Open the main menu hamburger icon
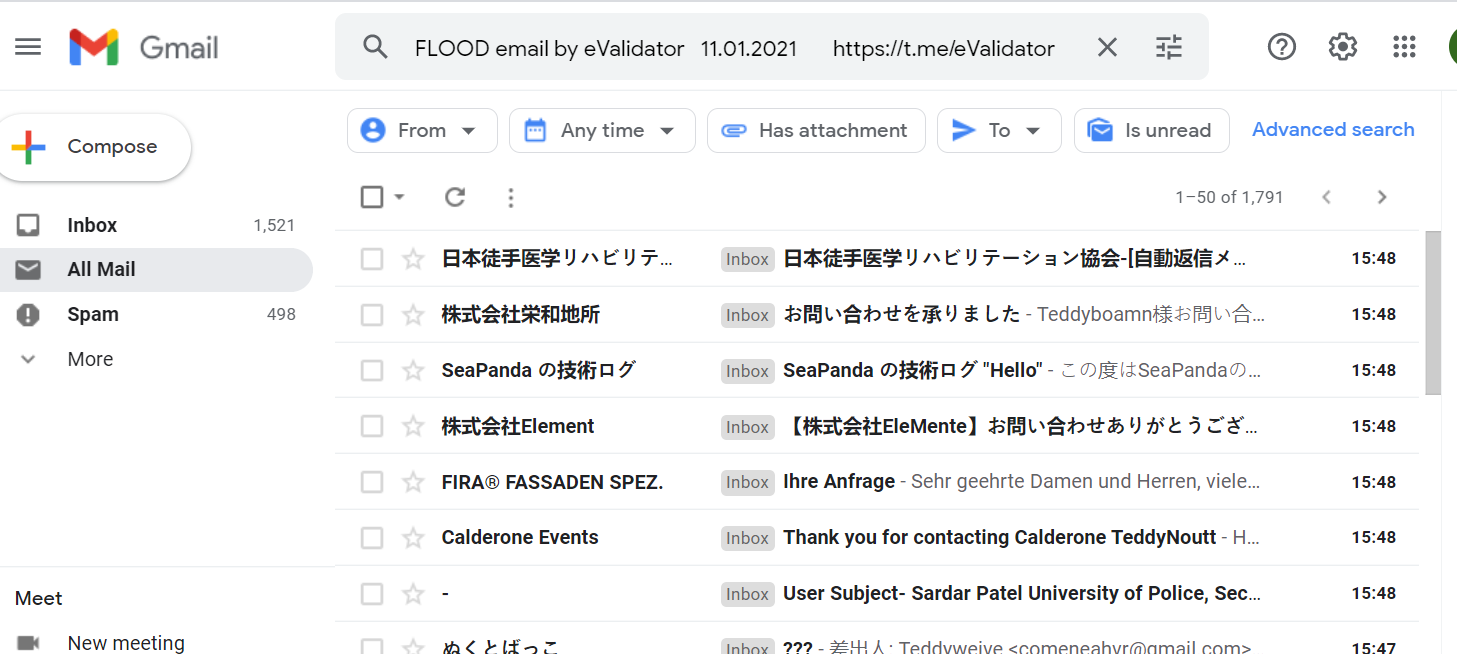 tap(28, 47)
